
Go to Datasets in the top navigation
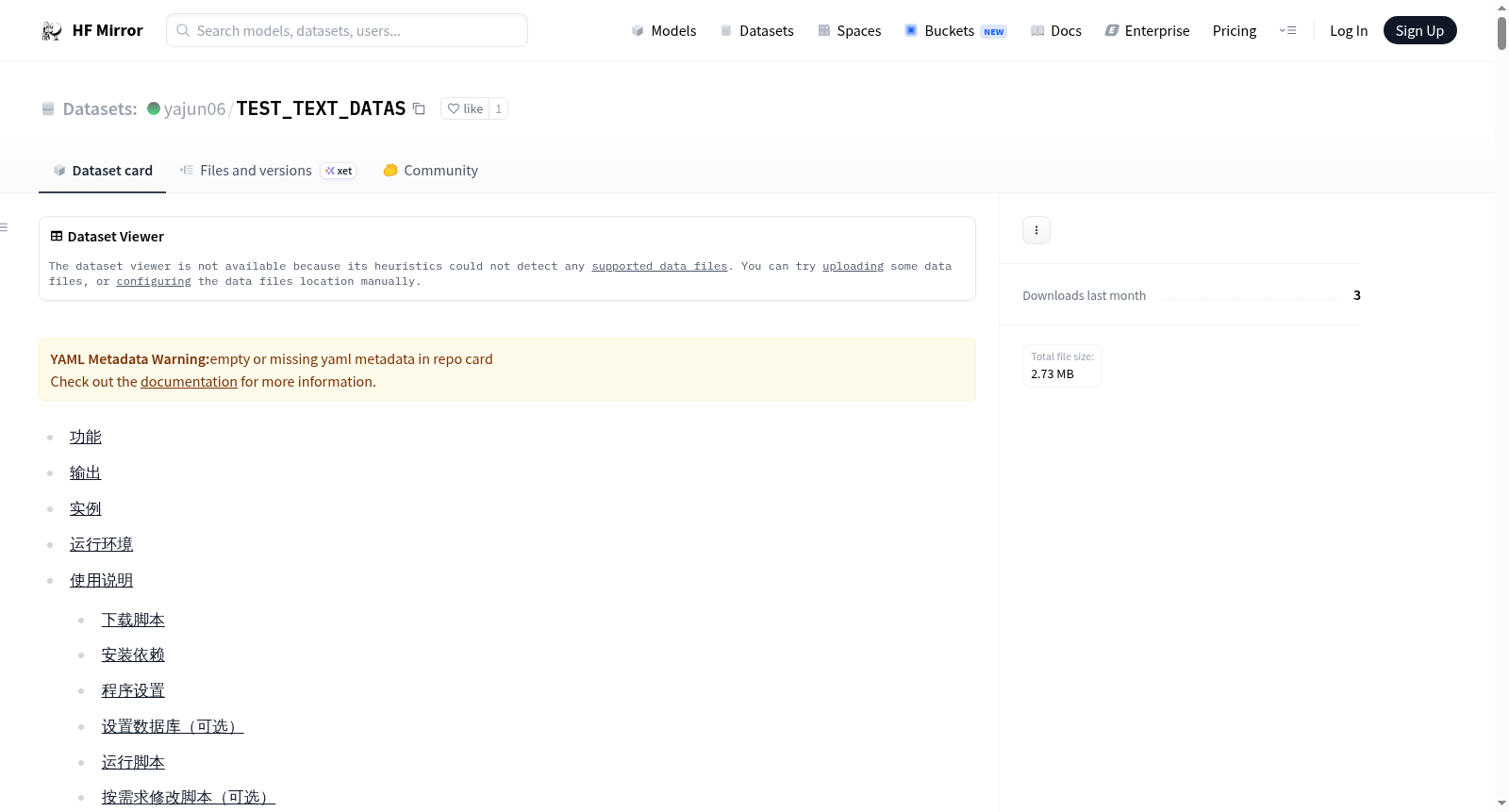[756, 31]
